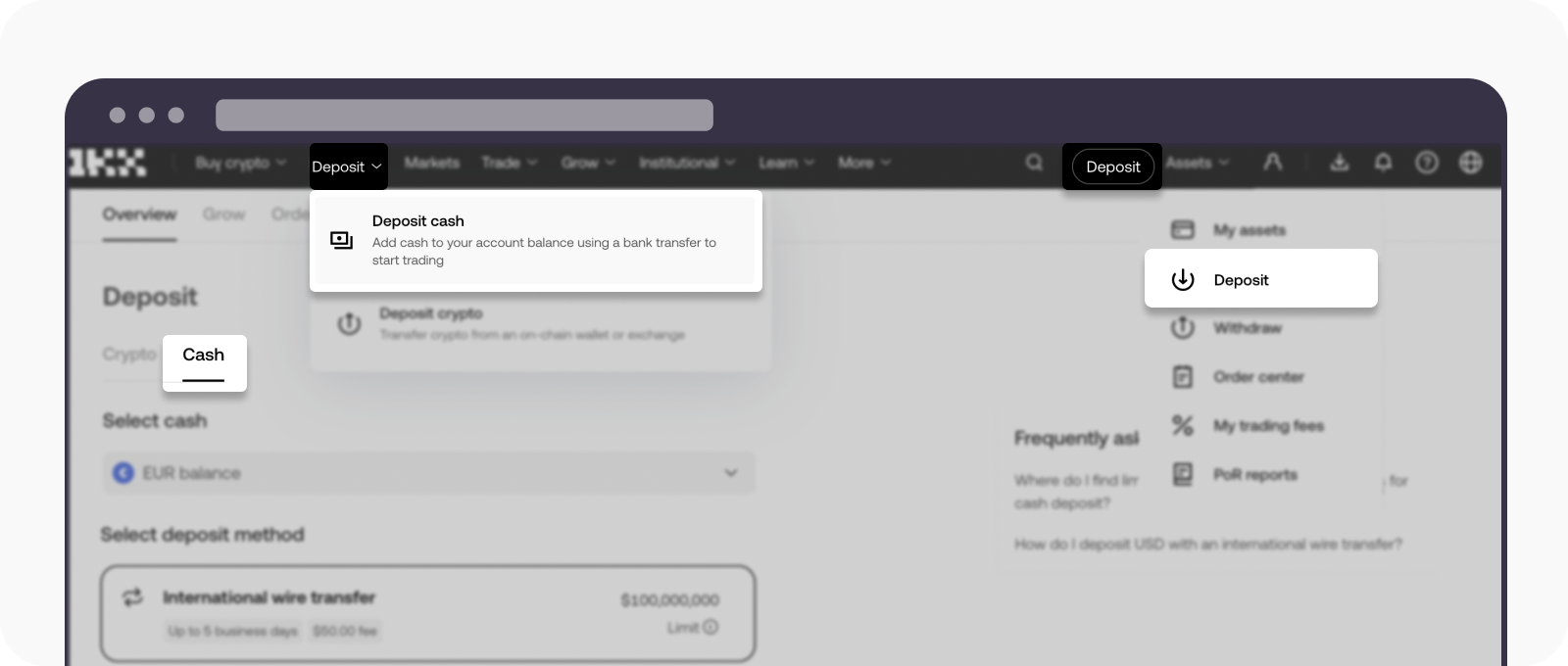
Task: Open the Overview tab
Action: (x=139, y=214)
